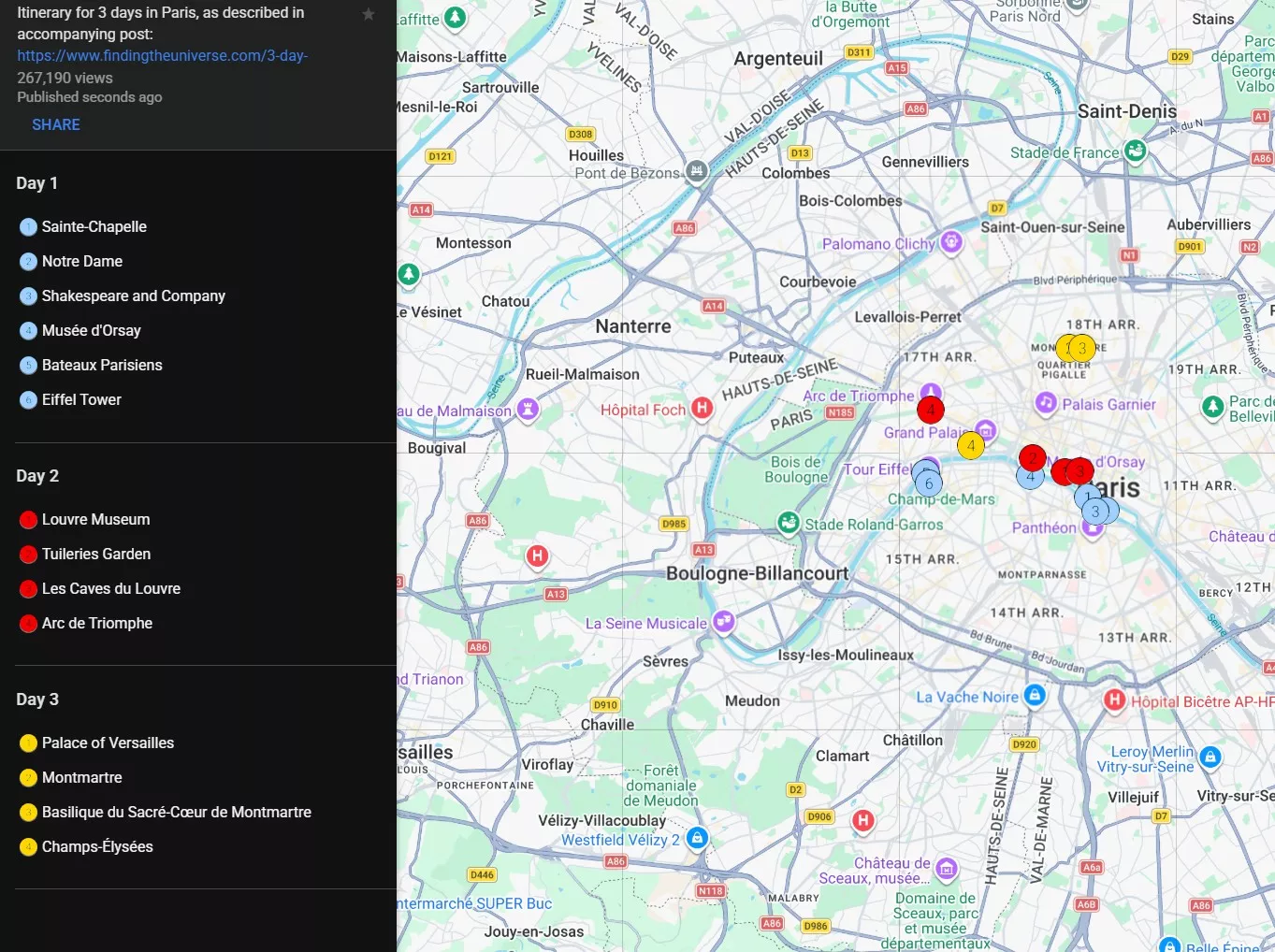Click Hôpital Foch hospital icon
Image resolution: width=1275 pixels, height=952 pixels.
(x=702, y=408)
